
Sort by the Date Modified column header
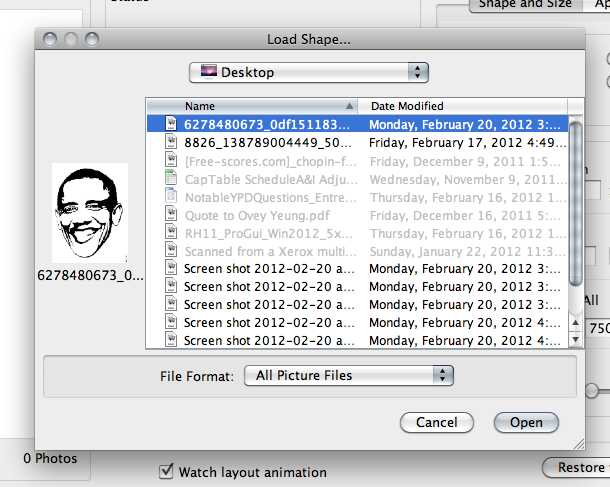tap(463, 106)
